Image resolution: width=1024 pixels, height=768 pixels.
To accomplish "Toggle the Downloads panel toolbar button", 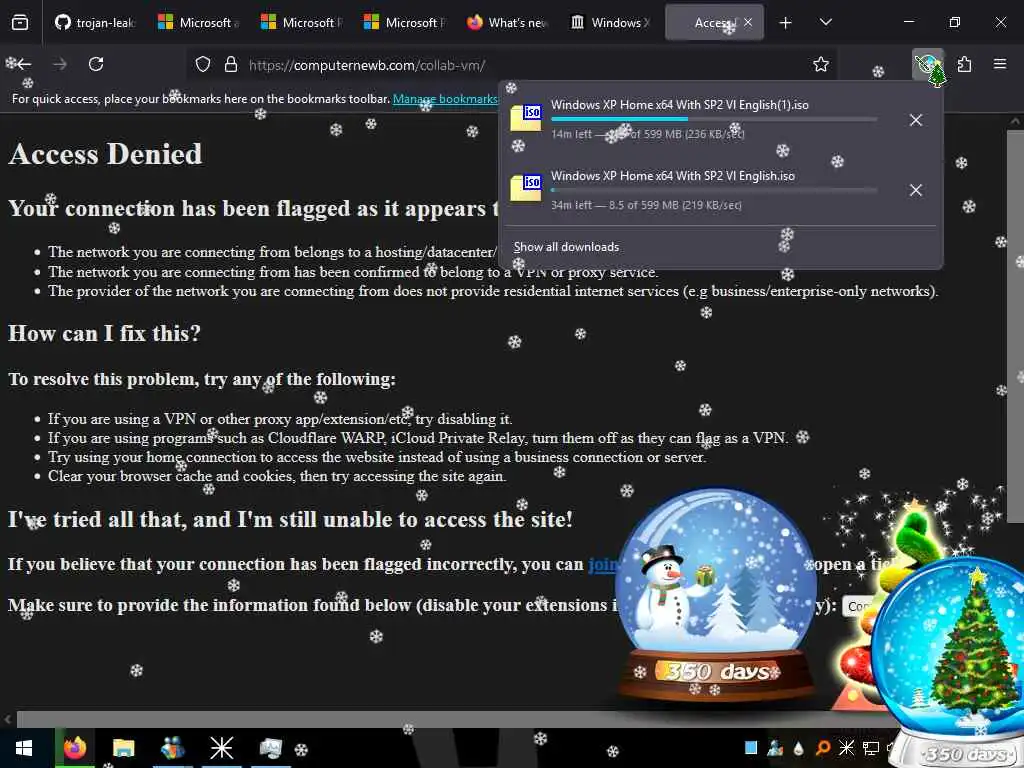I will point(927,64).
